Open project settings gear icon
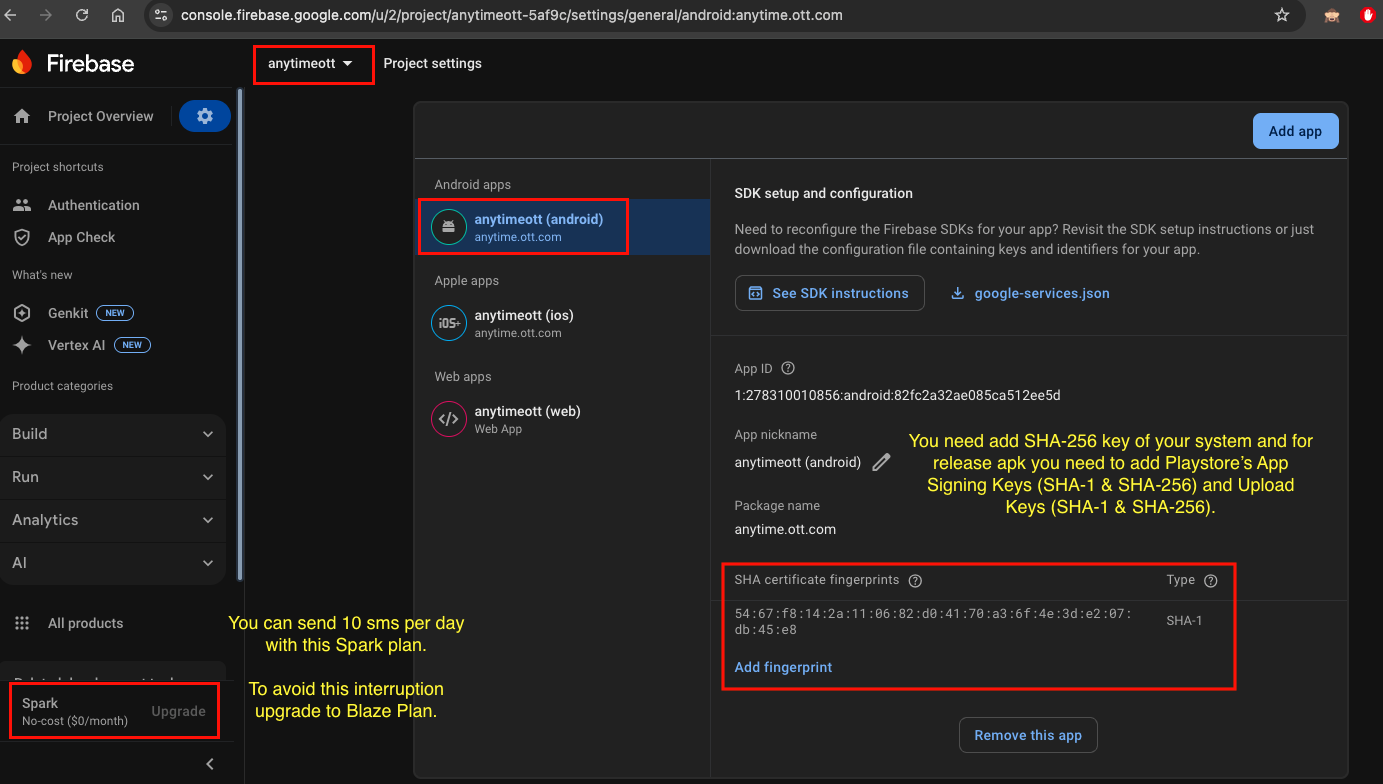Viewport: 1383px width, 784px height. (x=205, y=116)
